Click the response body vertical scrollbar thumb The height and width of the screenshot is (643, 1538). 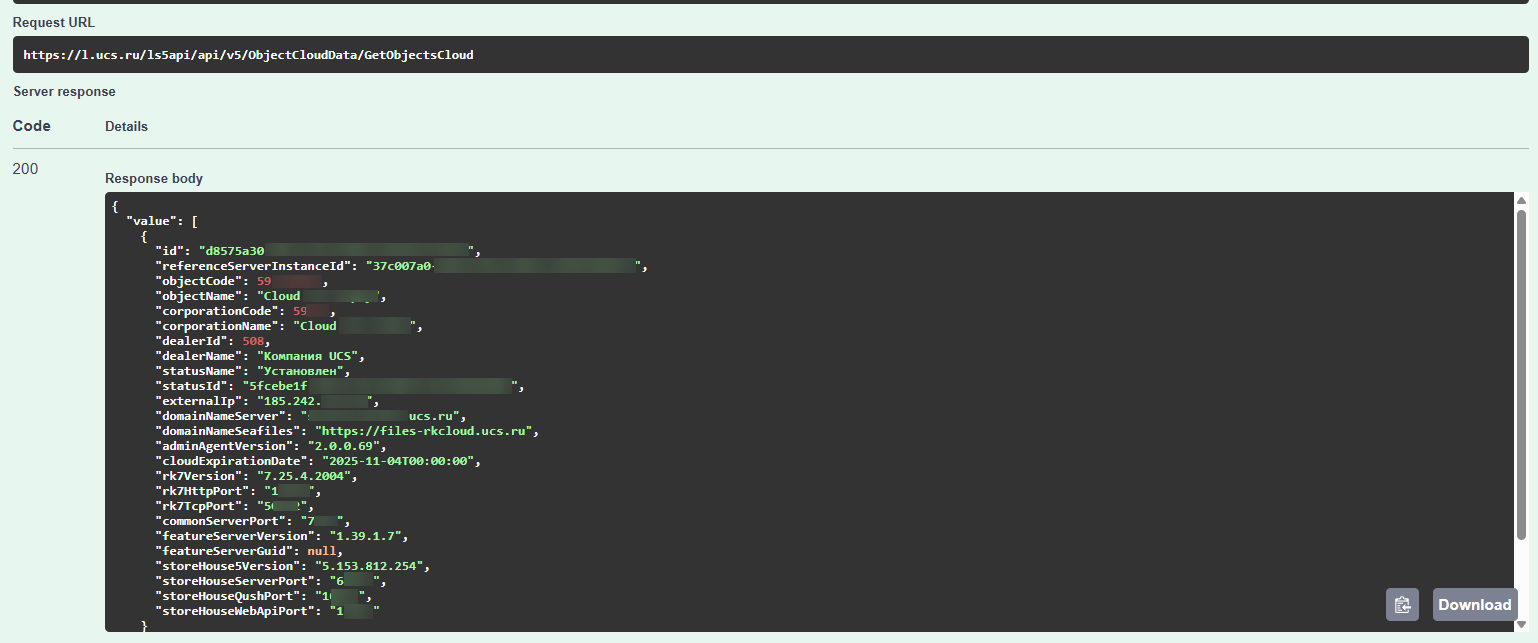pos(1521,400)
